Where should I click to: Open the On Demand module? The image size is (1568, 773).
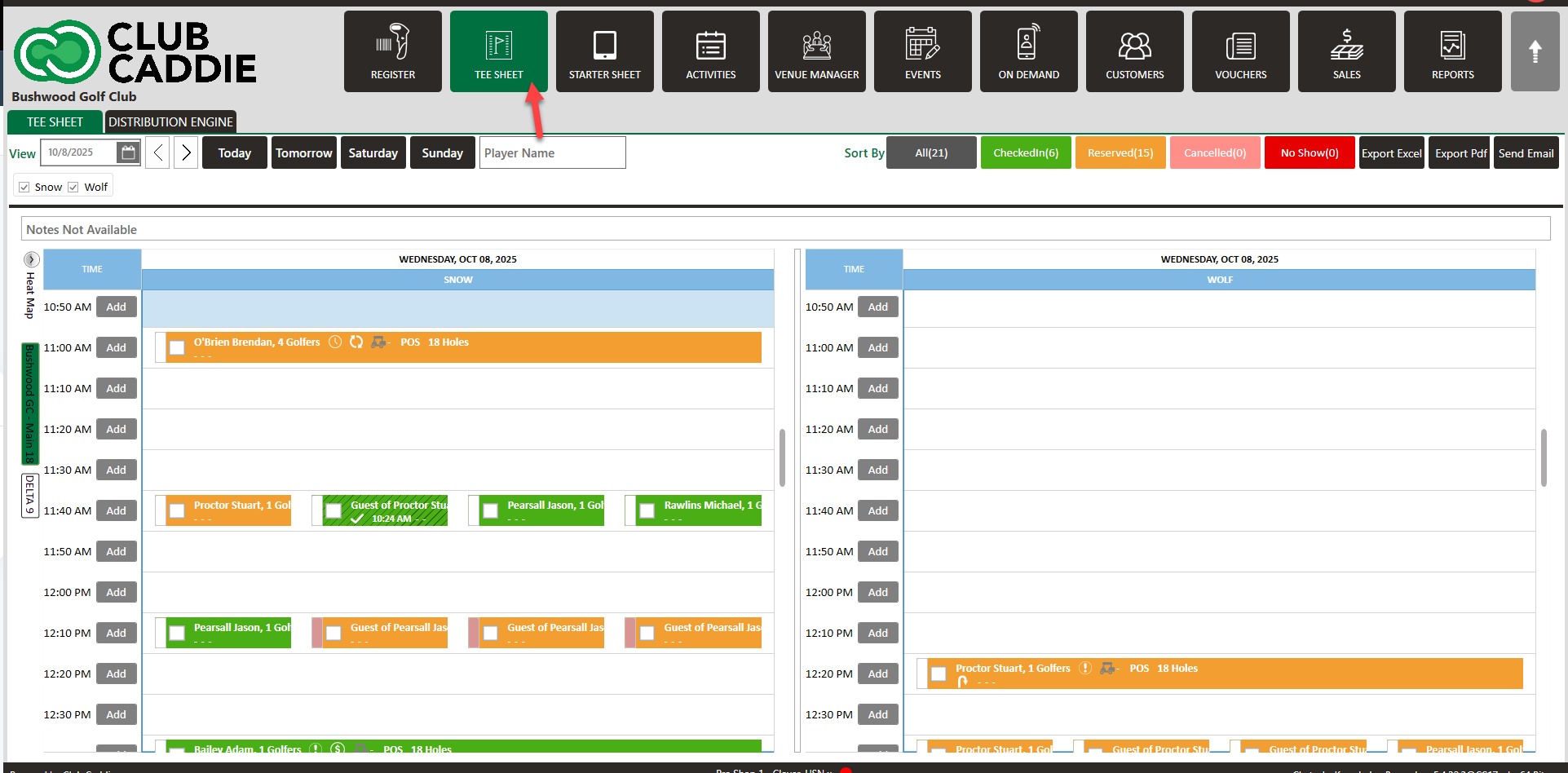1028,51
